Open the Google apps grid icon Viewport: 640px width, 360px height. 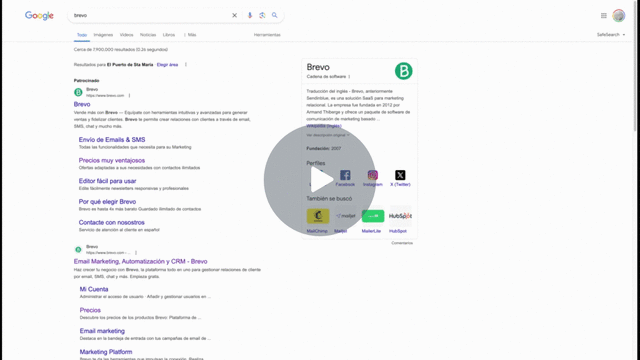pyautogui.click(x=604, y=16)
